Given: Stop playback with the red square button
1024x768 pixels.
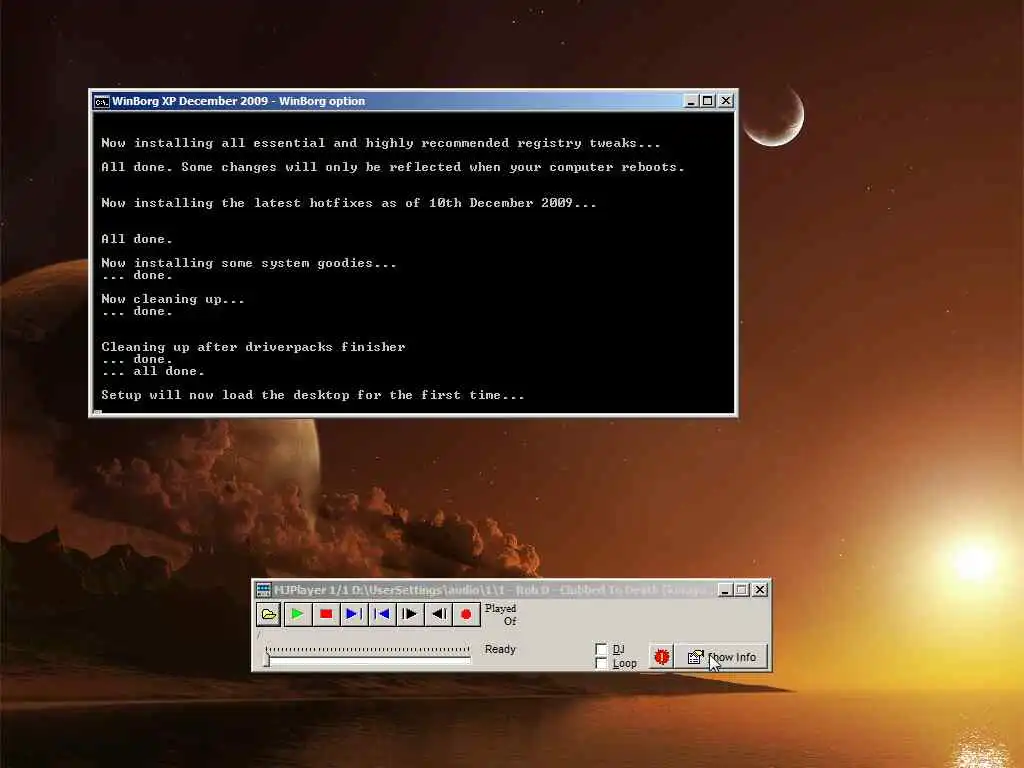Looking at the screenshot, I should pos(326,614).
